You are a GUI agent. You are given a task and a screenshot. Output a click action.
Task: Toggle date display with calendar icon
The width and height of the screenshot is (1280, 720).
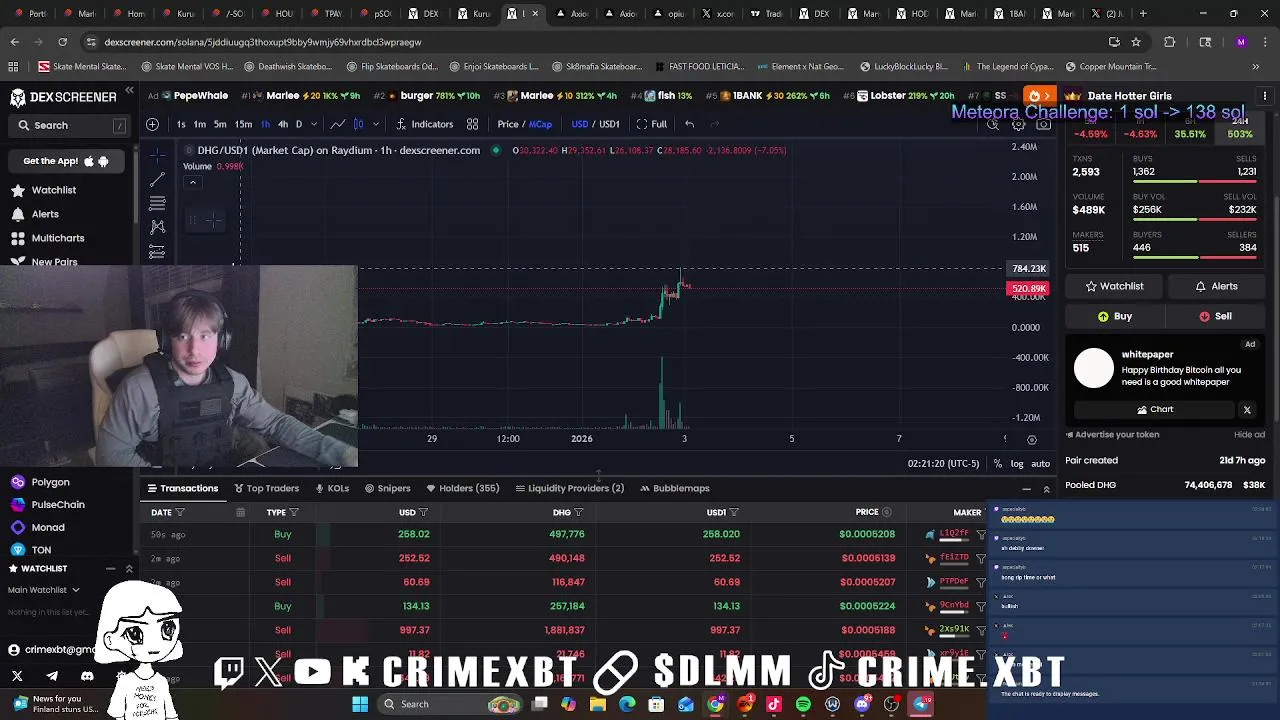pos(240,512)
